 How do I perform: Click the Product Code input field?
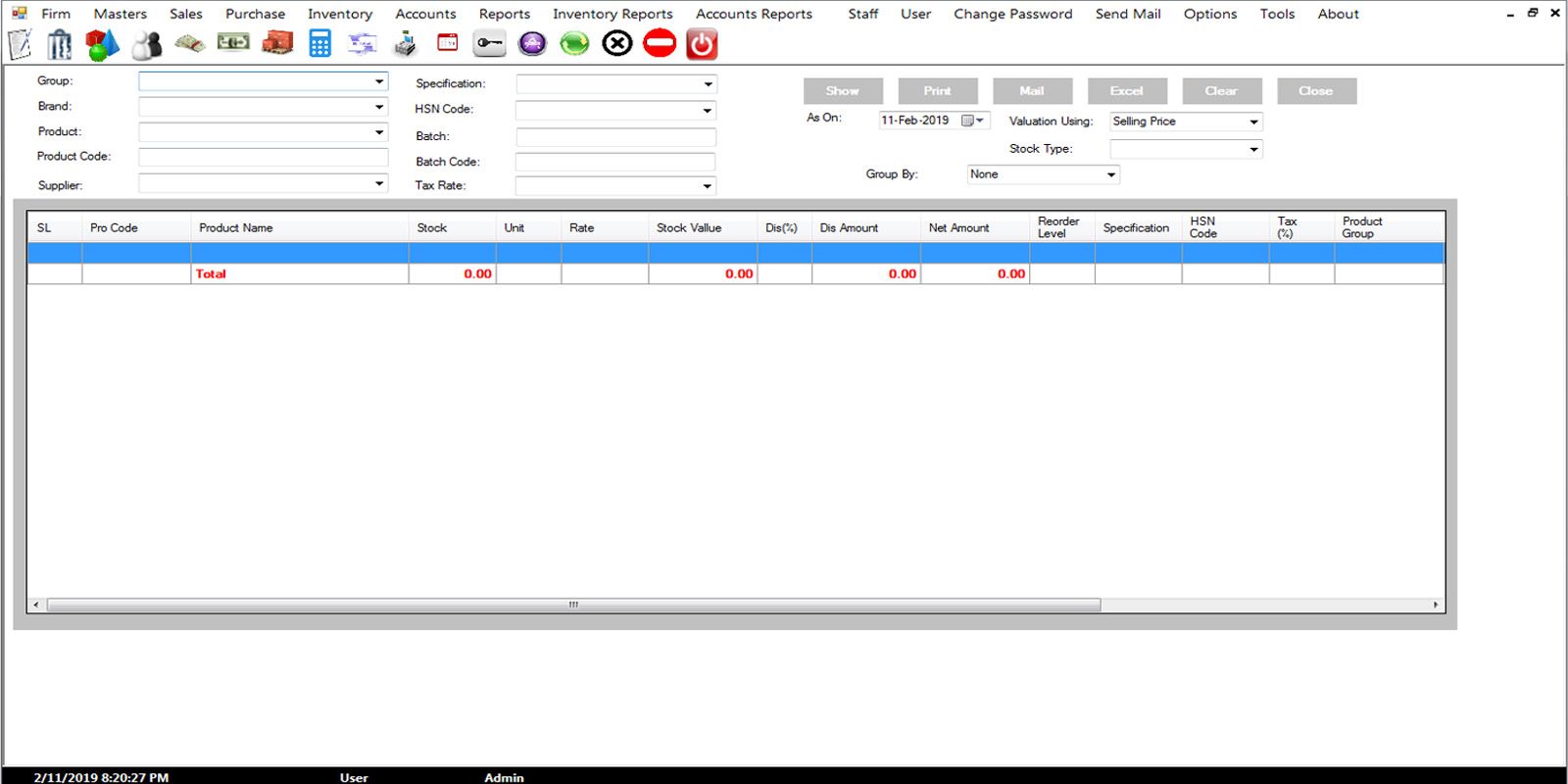tap(264, 157)
